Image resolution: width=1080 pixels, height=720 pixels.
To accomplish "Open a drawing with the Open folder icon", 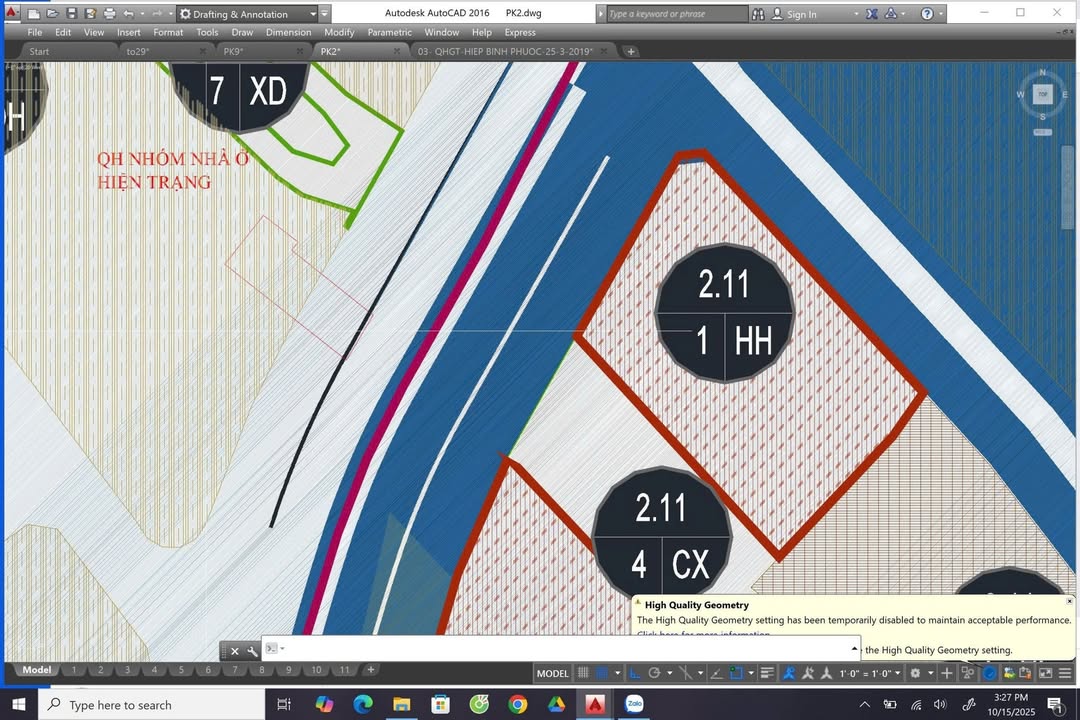I will click(x=52, y=14).
